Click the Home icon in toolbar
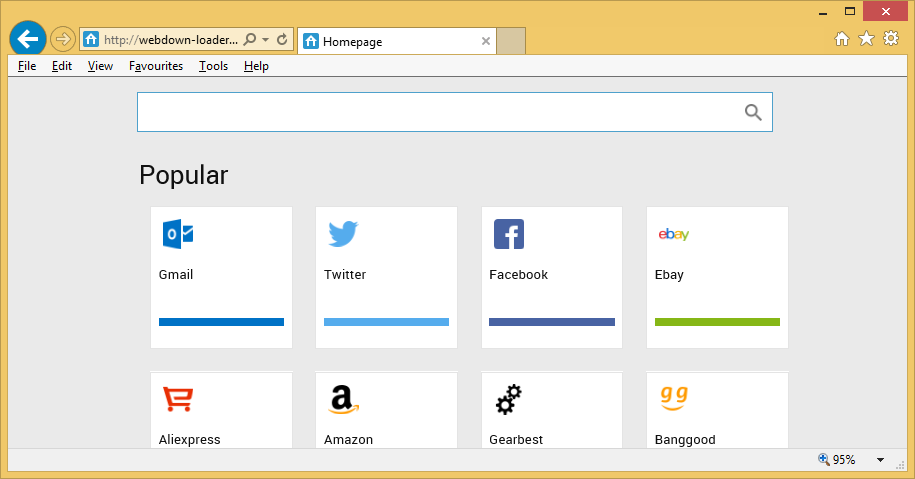 click(841, 39)
